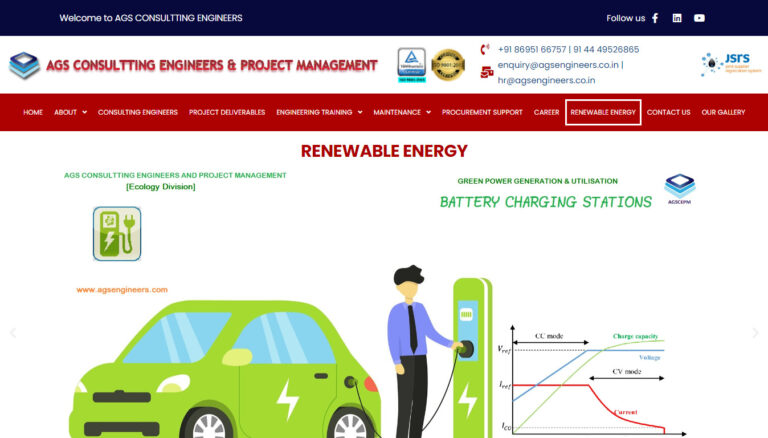
Task: Open Procurement Support page
Action: click(x=482, y=112)
